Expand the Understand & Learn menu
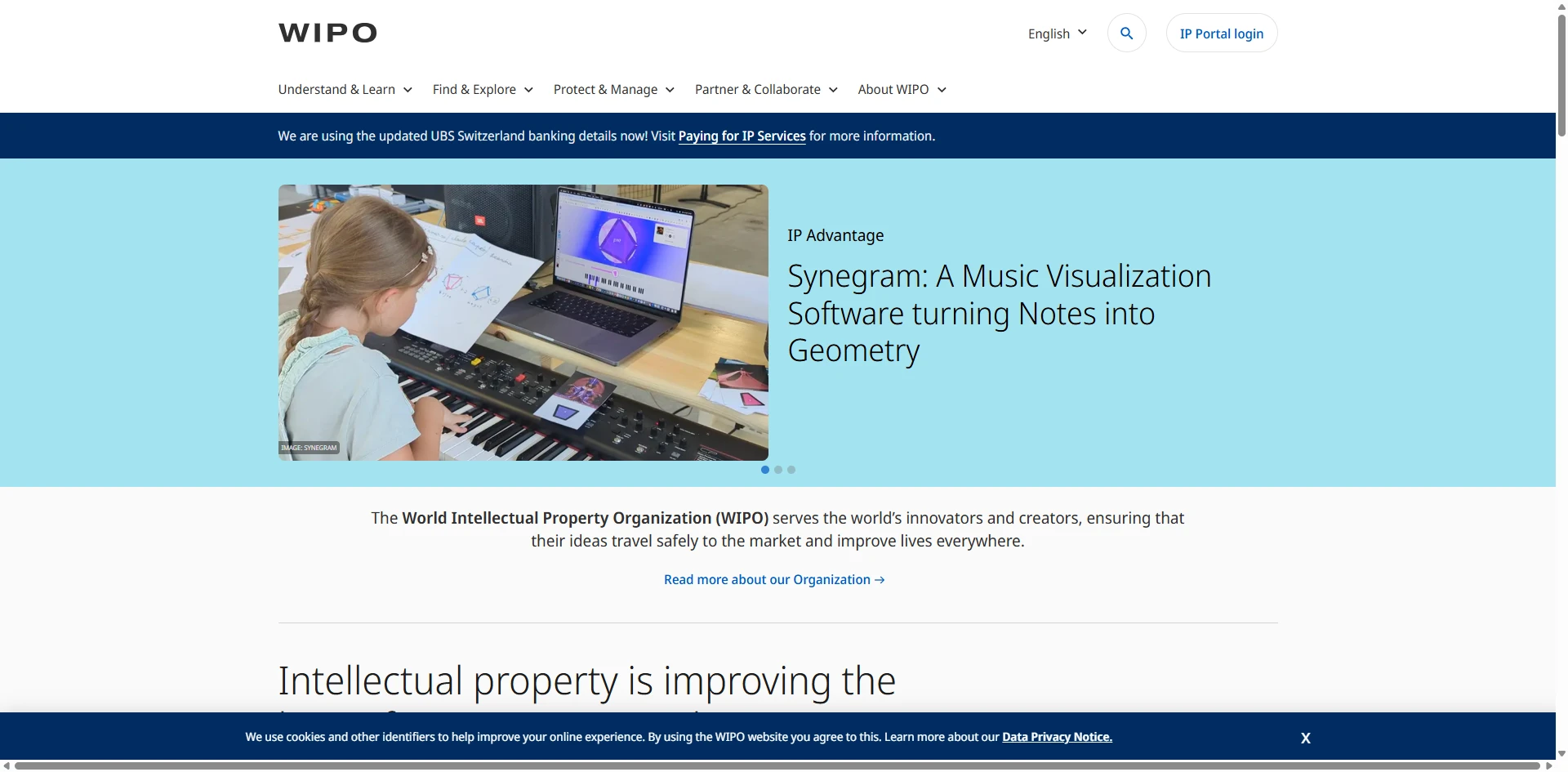This screenshot has height=772, width=1568. (x=345, y=90)
